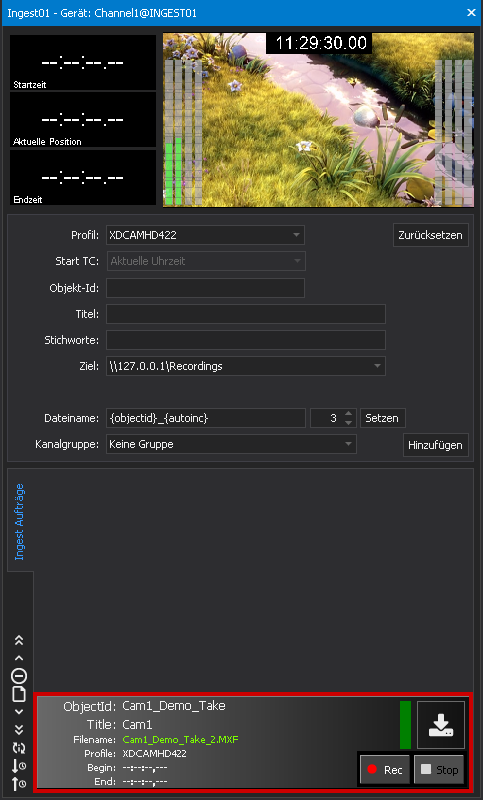This screenshot has height=800, width=483.
Task: Click the single chevron up icon in sidebar
Action: pyautogui.click(x=19, y=658)
